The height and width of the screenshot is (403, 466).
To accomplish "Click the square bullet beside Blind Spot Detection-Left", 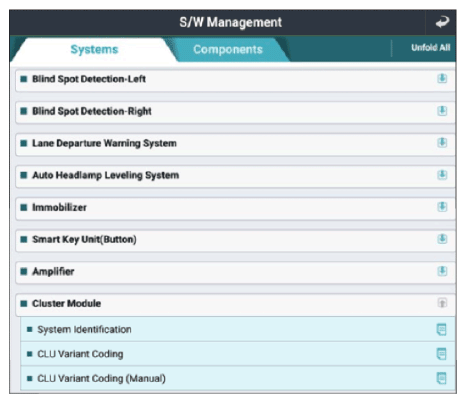I will pos(24,79).
